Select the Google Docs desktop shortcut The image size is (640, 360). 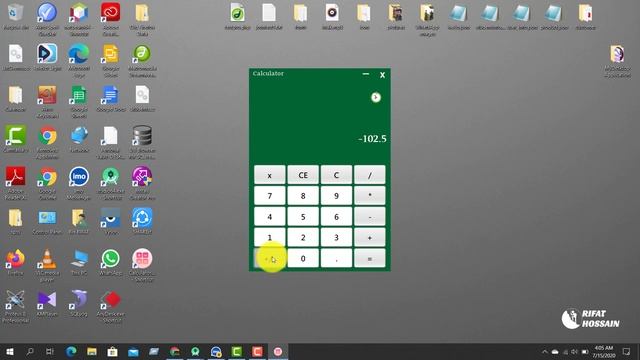pyautogui.click(x=111, y=98)
